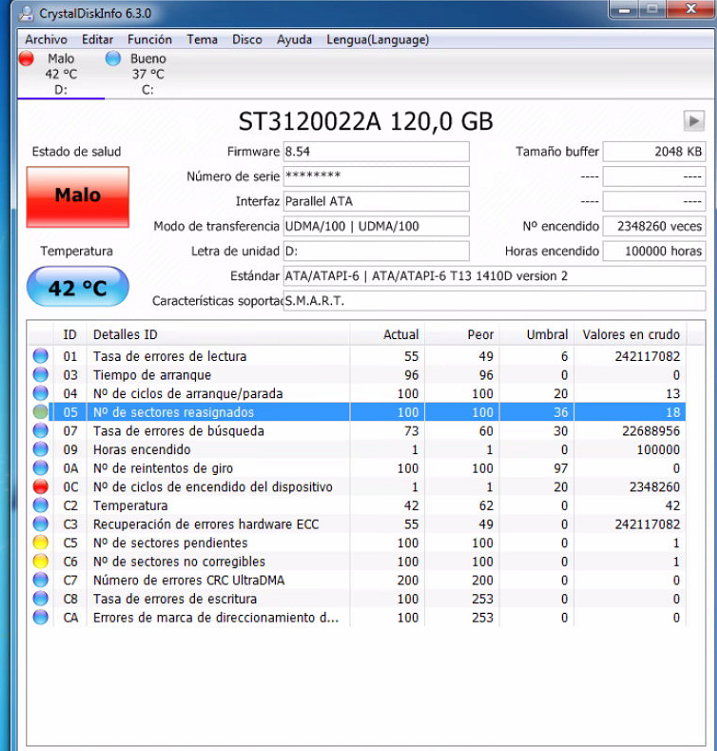
Task: Open the Archivo menu
Action: pos(46,40)
